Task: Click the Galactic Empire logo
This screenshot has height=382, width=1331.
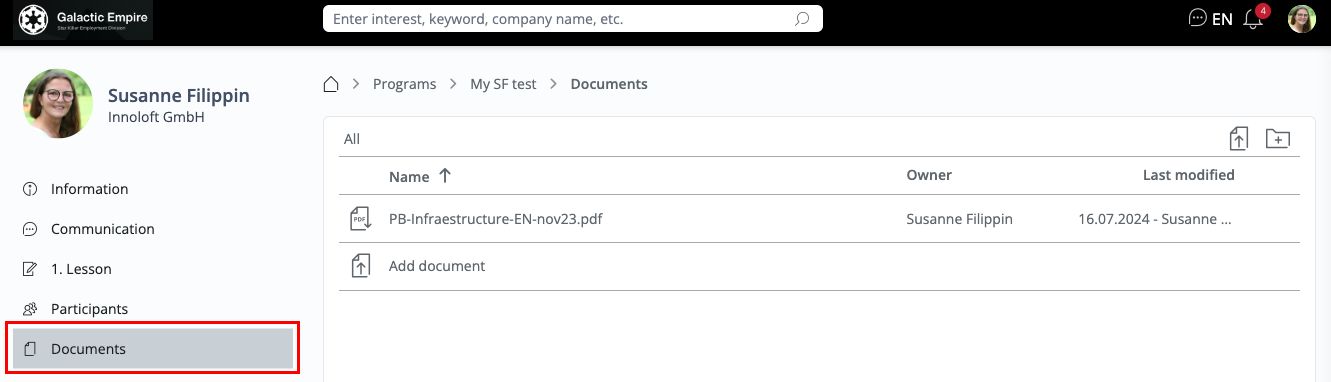Action: (x=83, y=19)
